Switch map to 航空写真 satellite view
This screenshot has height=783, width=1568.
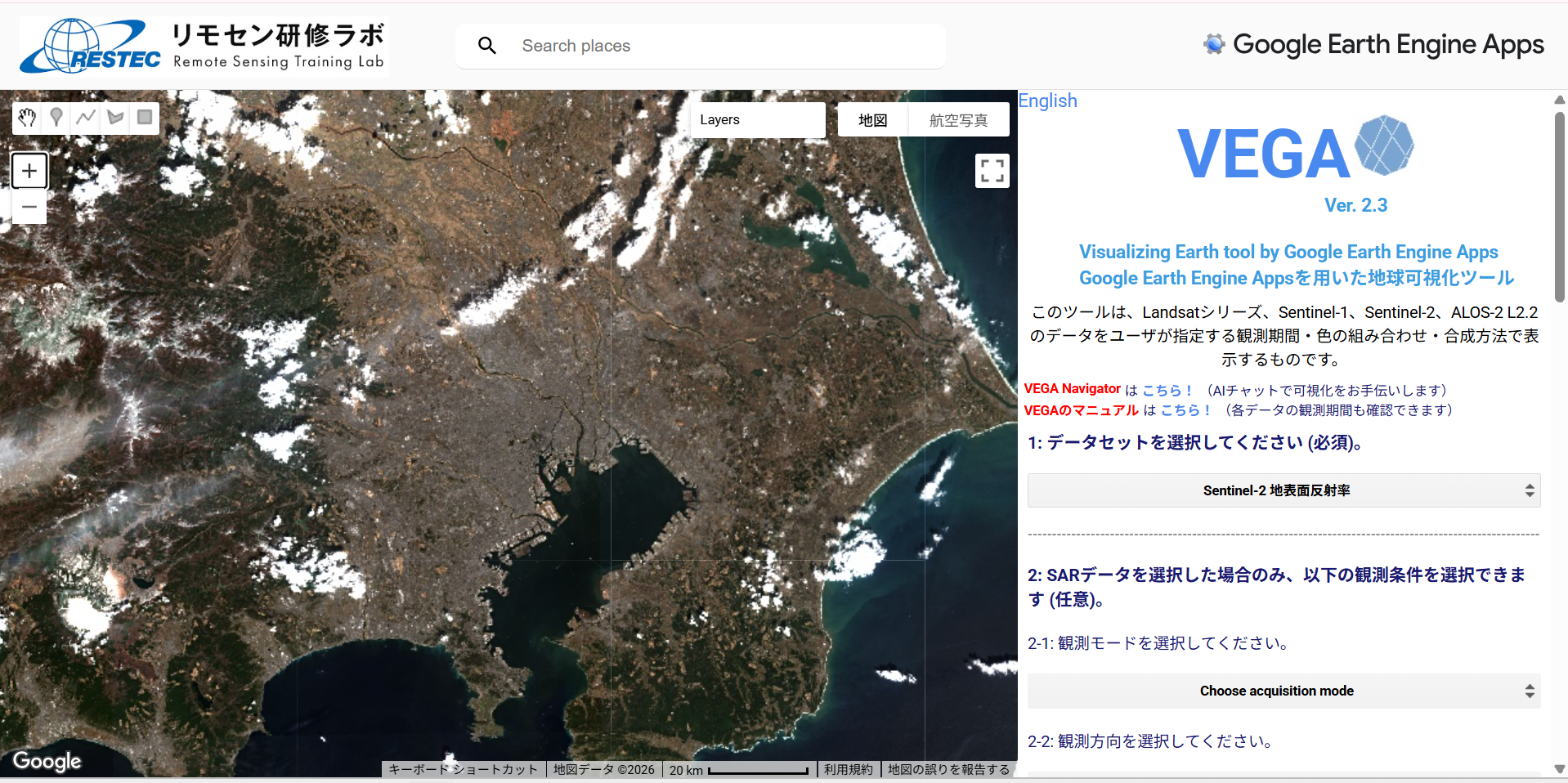click(x=958, y=120)
